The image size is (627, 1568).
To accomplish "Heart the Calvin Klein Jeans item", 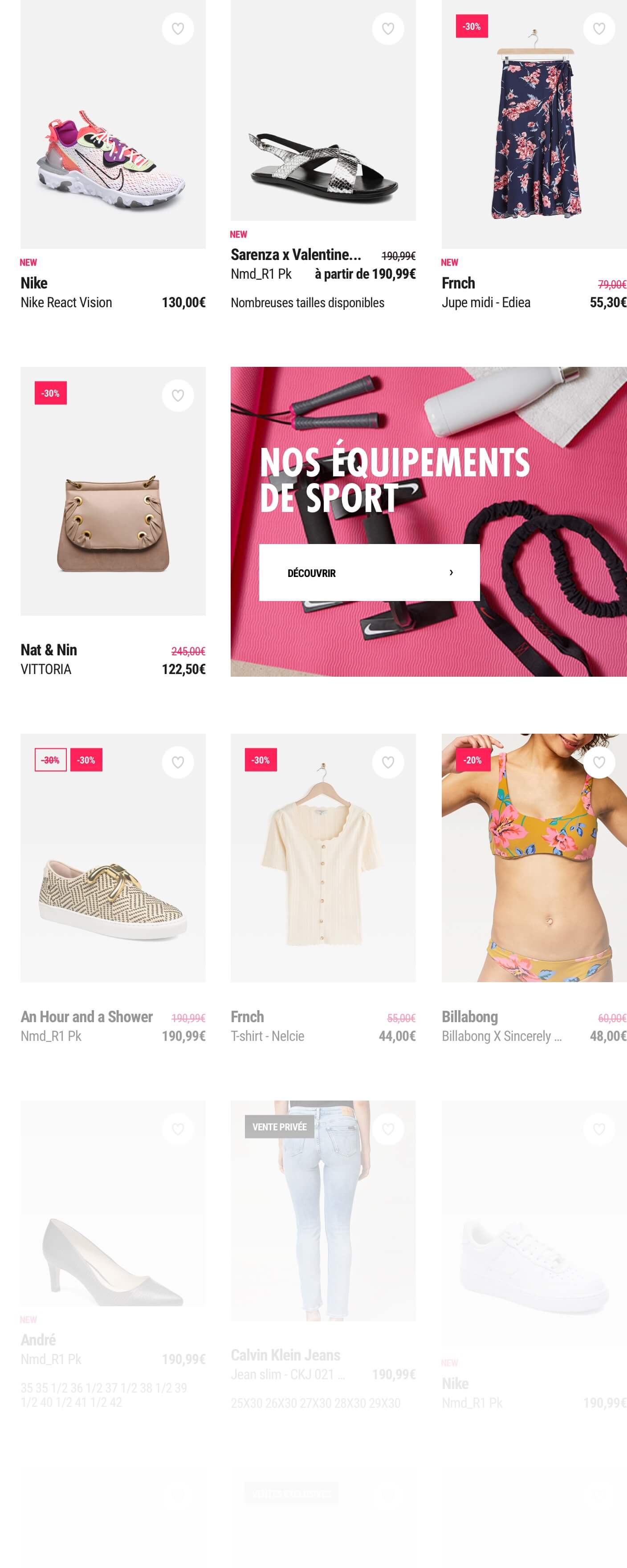I will click(388, 1129).
